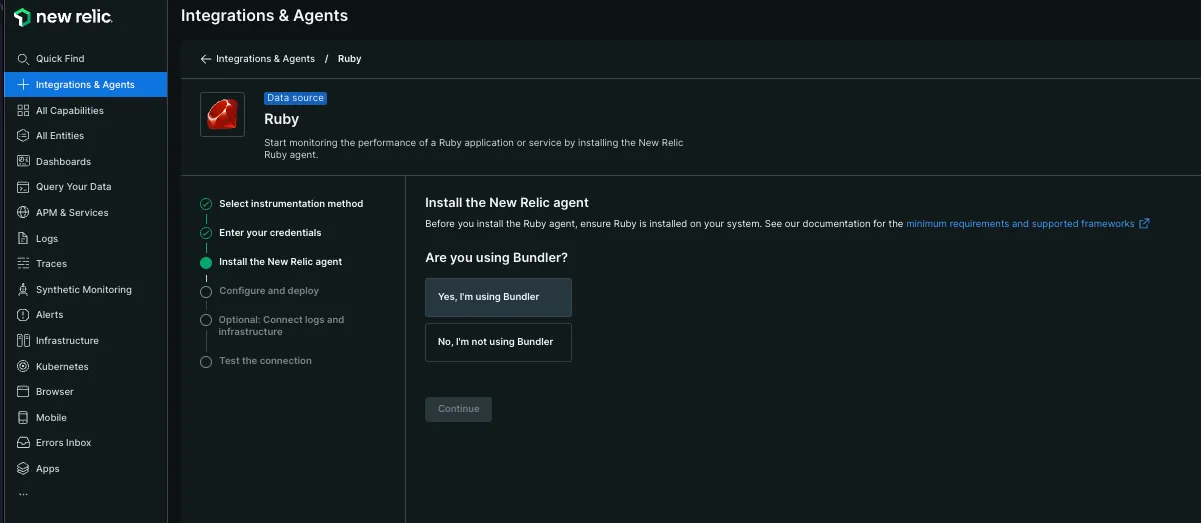Go back via Integrations & Agents breadcrumb

pos(264,59)
